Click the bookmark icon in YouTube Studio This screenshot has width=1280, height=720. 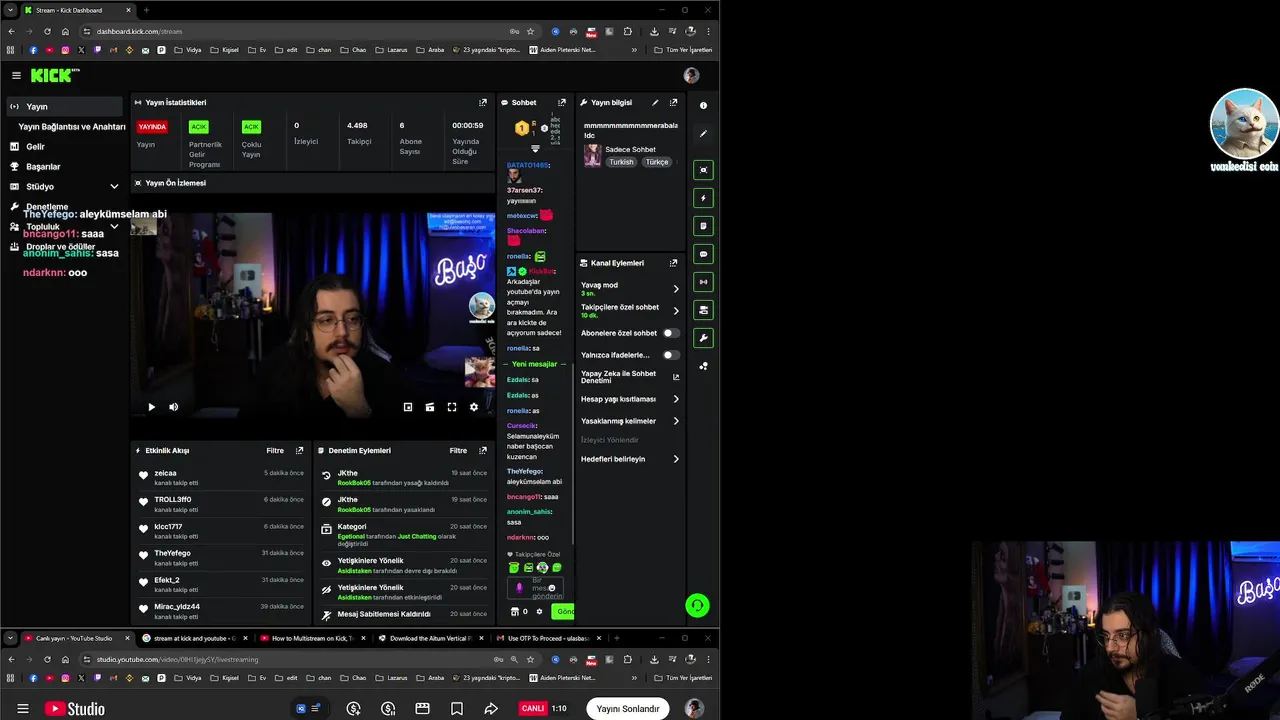click(457, 708)
